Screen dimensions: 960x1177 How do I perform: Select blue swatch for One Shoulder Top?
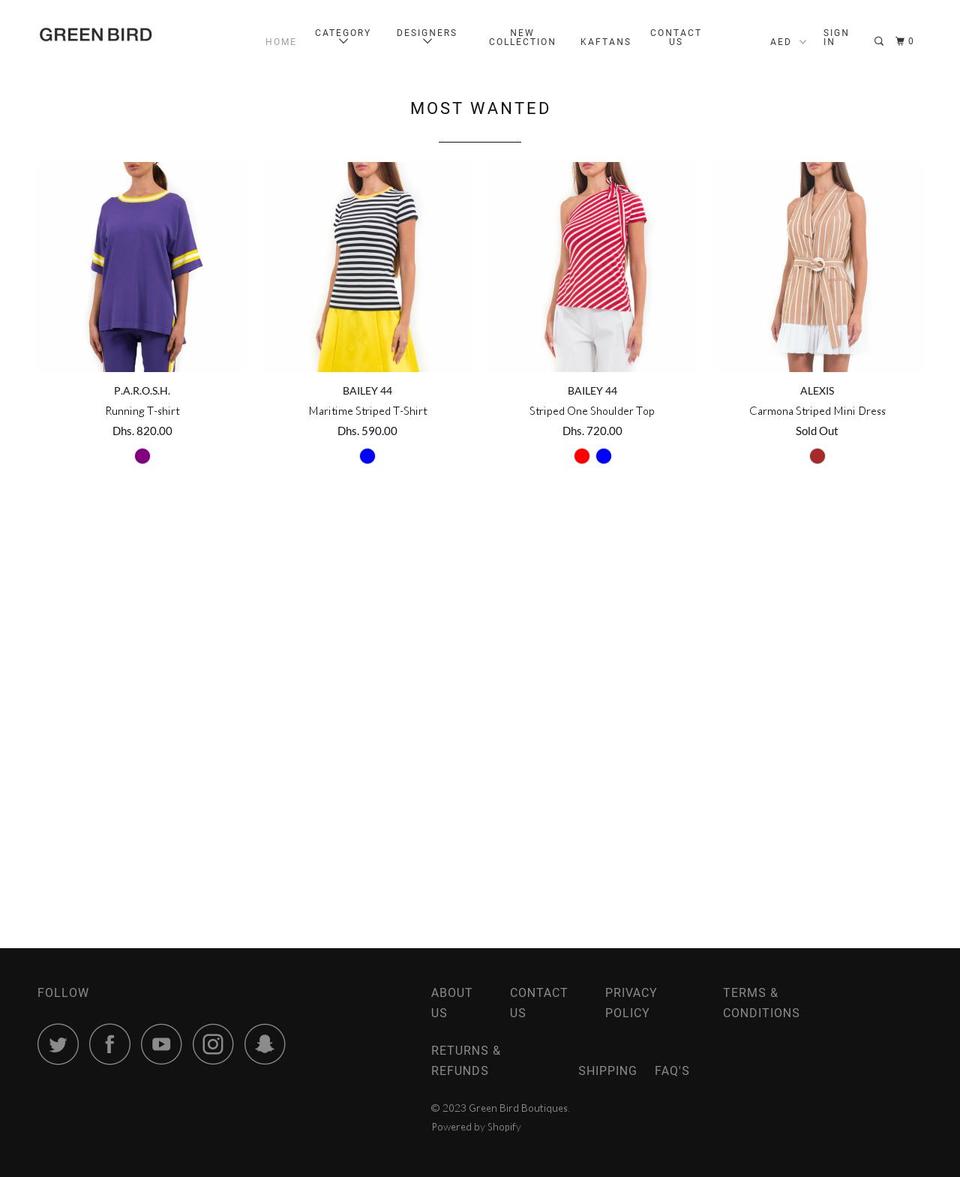click(603, 456)
